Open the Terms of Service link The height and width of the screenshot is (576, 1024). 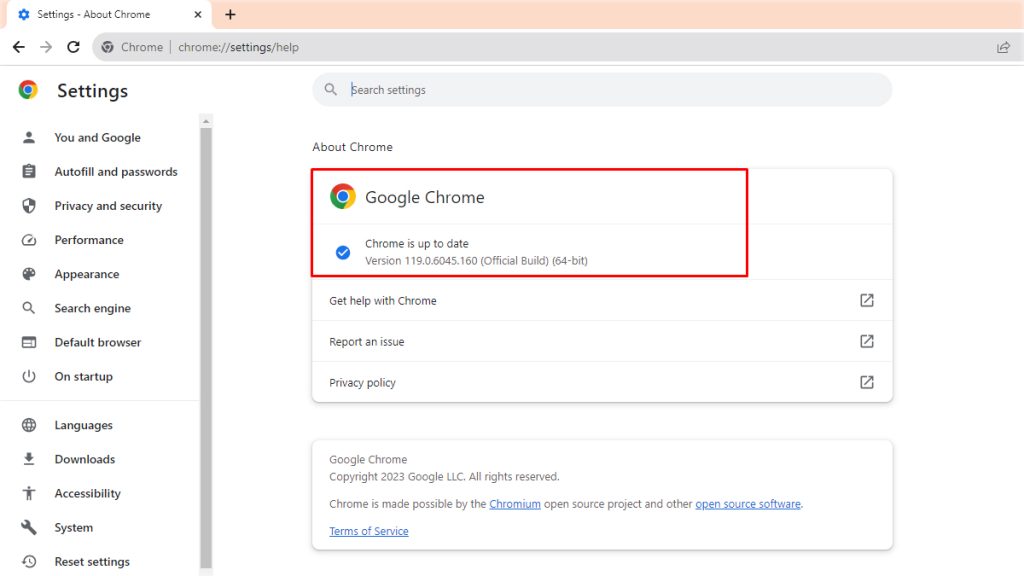(x=368, y=531)
